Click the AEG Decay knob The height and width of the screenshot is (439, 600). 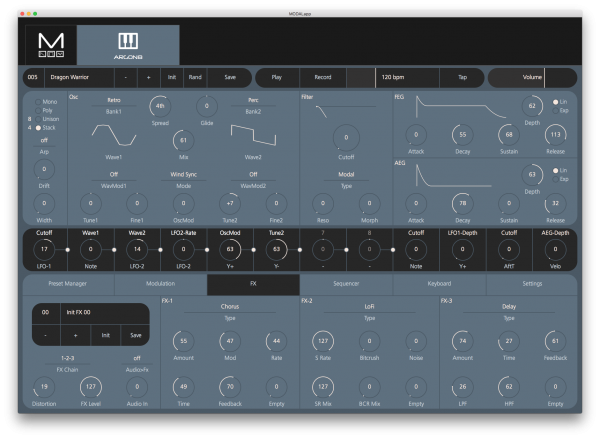pos(463,203)
